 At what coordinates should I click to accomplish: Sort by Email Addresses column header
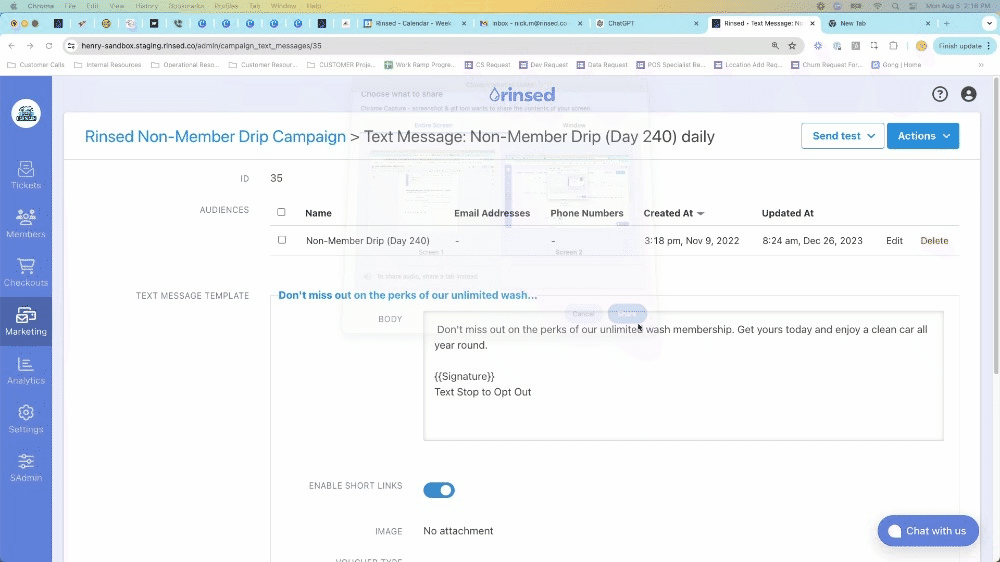click(492, 213)
